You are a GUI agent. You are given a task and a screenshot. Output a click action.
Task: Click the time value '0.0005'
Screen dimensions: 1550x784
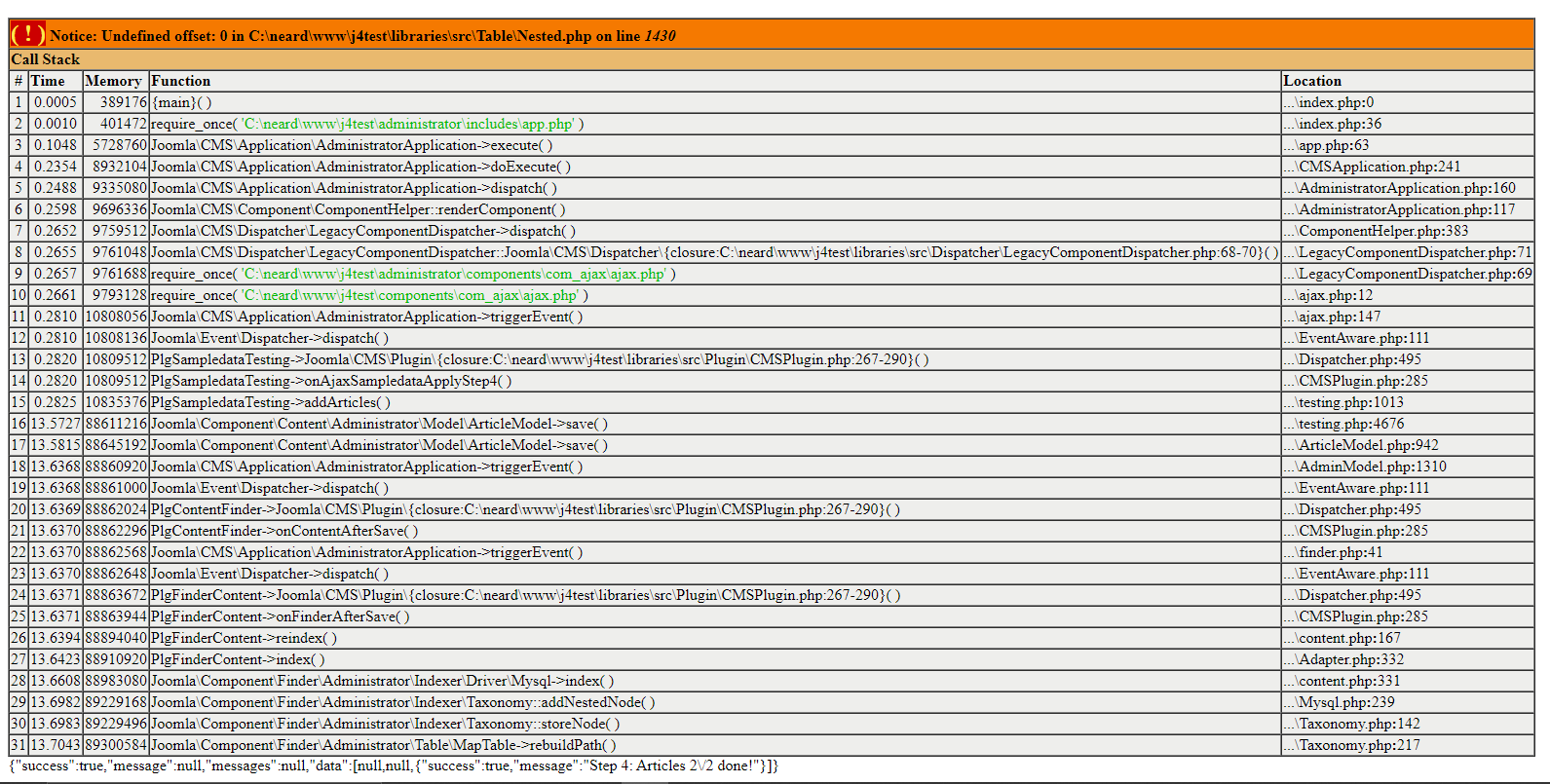[x=56, y=102]
